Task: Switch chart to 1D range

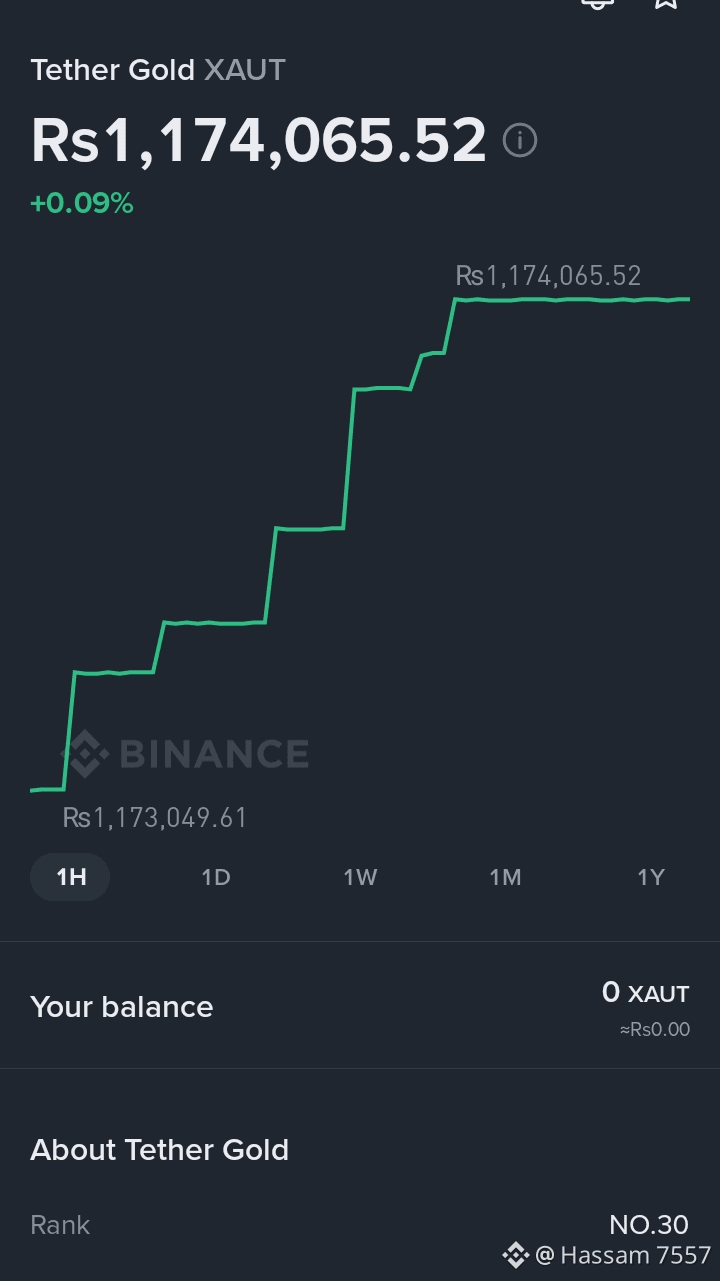Action: pyautogui.click(x=216, y=877)
